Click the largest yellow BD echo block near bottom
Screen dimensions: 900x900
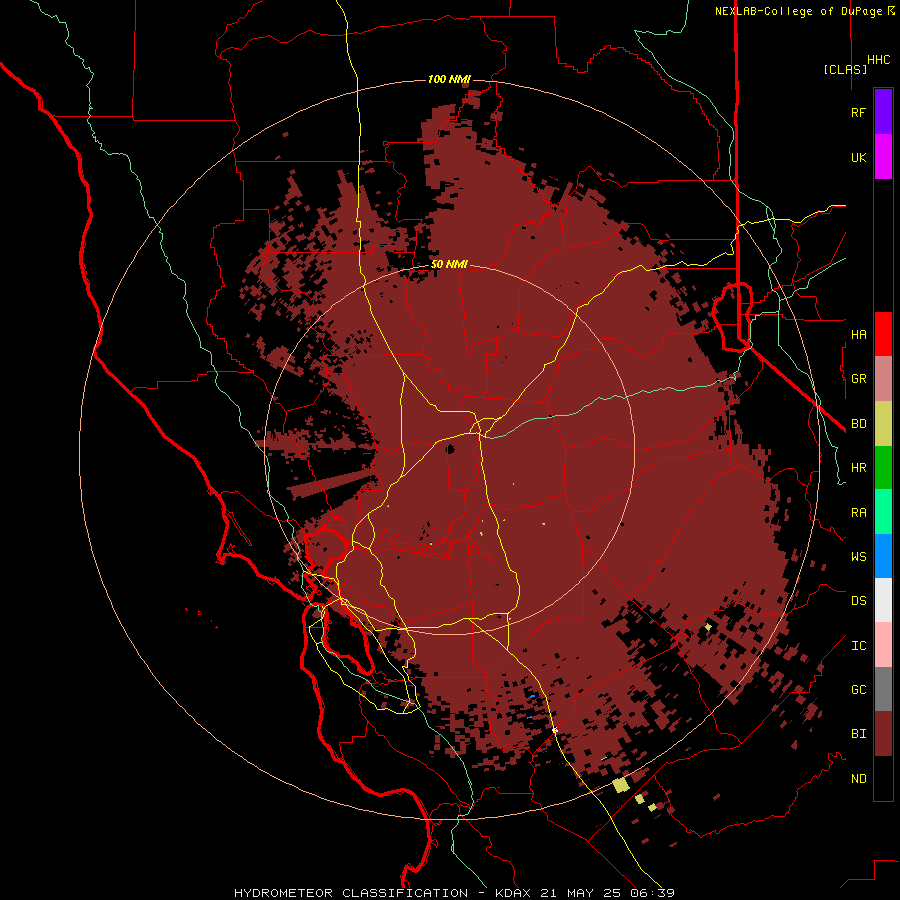click(620, 785)
